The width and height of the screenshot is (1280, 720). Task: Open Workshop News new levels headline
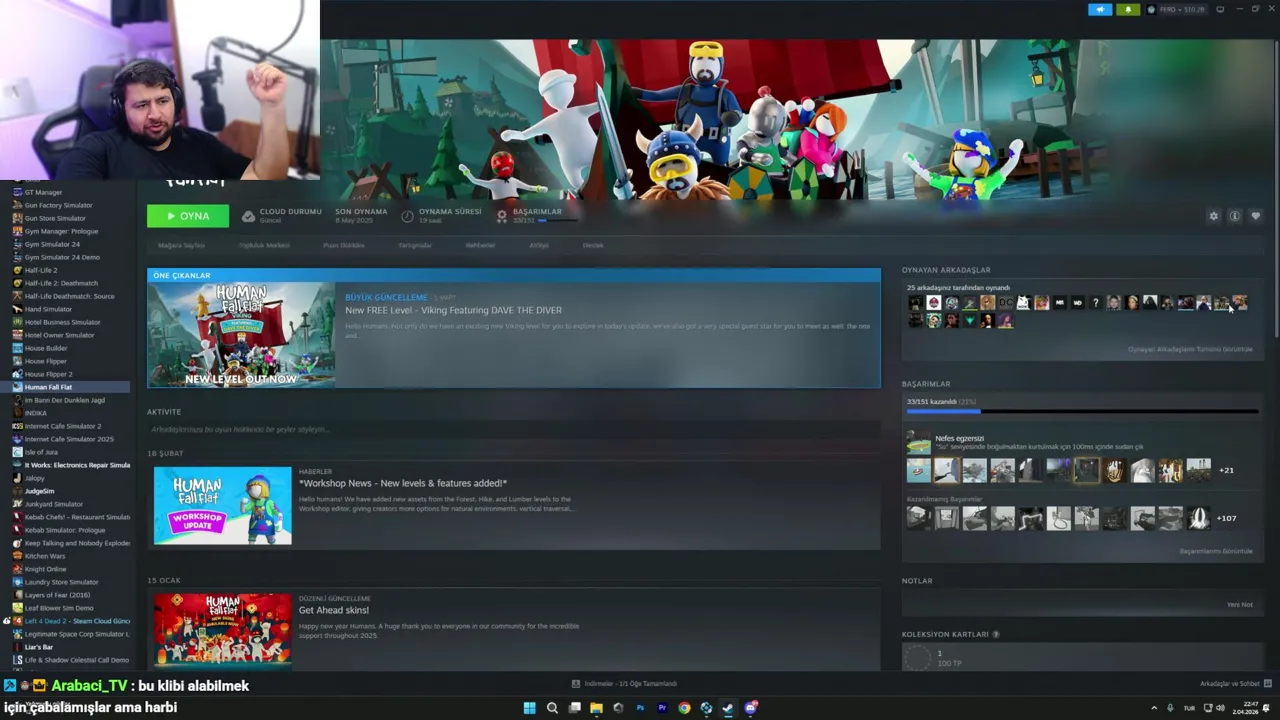[x=403, y=483]
